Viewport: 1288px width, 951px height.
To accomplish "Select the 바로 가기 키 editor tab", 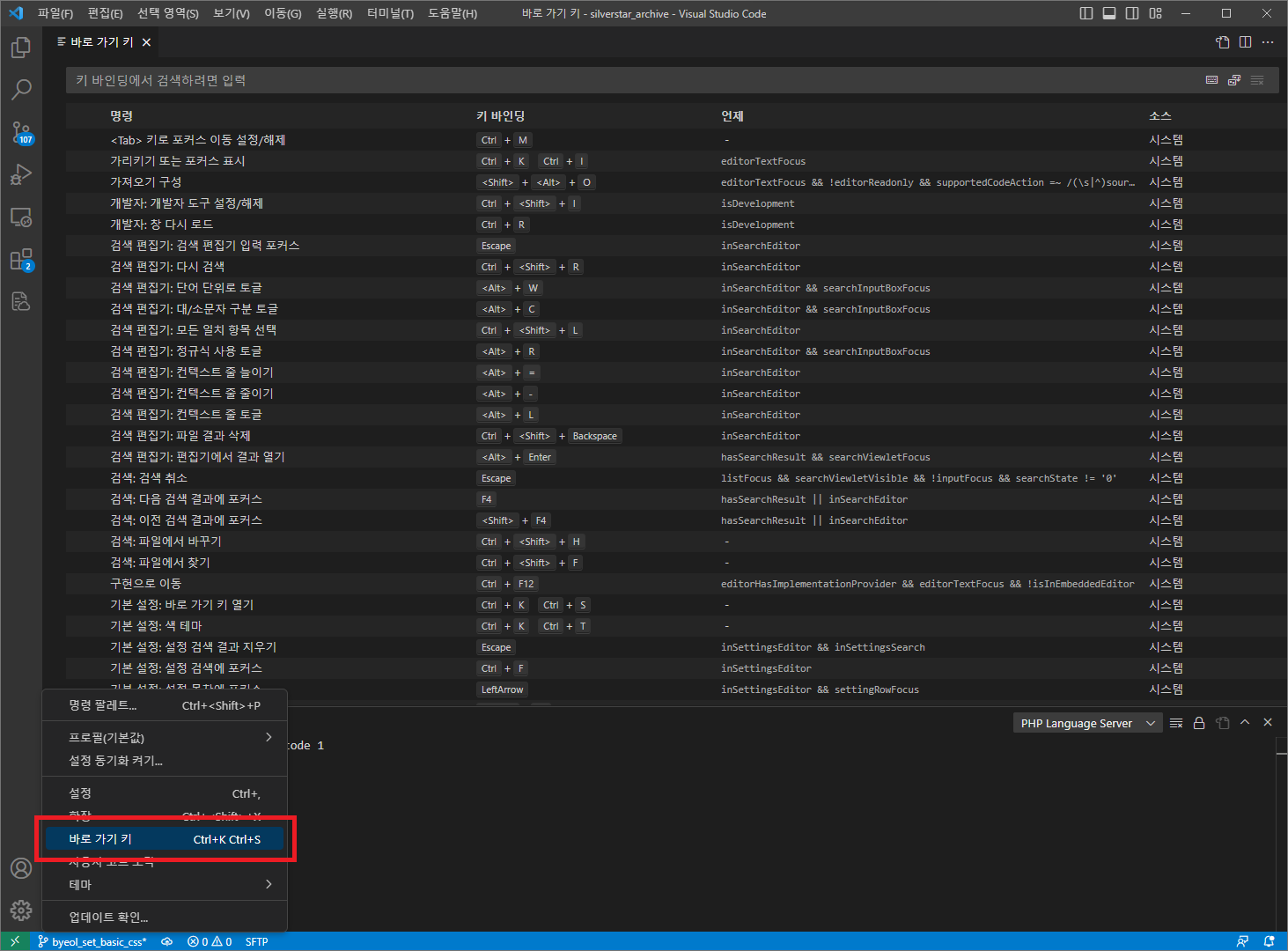I will (x=102, y=42).
